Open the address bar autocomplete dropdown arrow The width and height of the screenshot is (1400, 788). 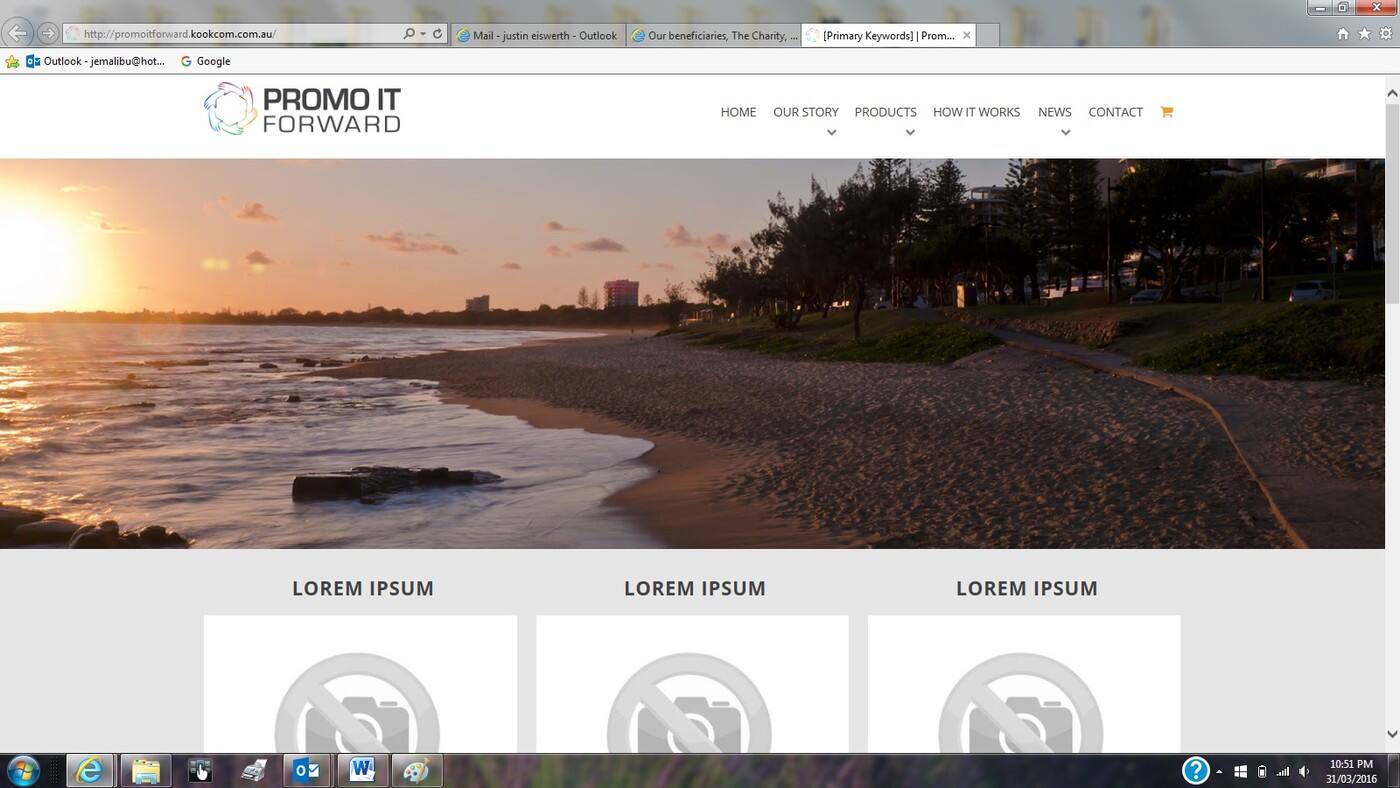(x=423, y=34)
